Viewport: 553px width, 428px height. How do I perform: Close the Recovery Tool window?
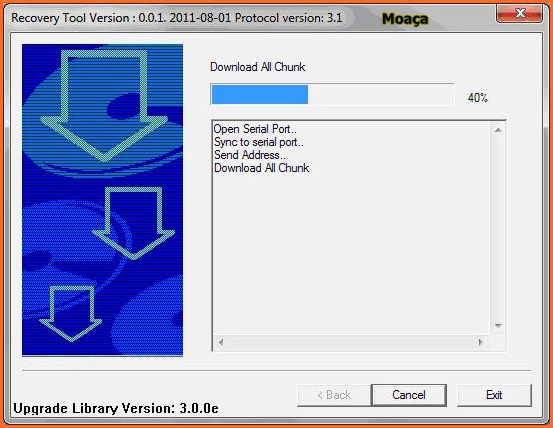[519, 14]
